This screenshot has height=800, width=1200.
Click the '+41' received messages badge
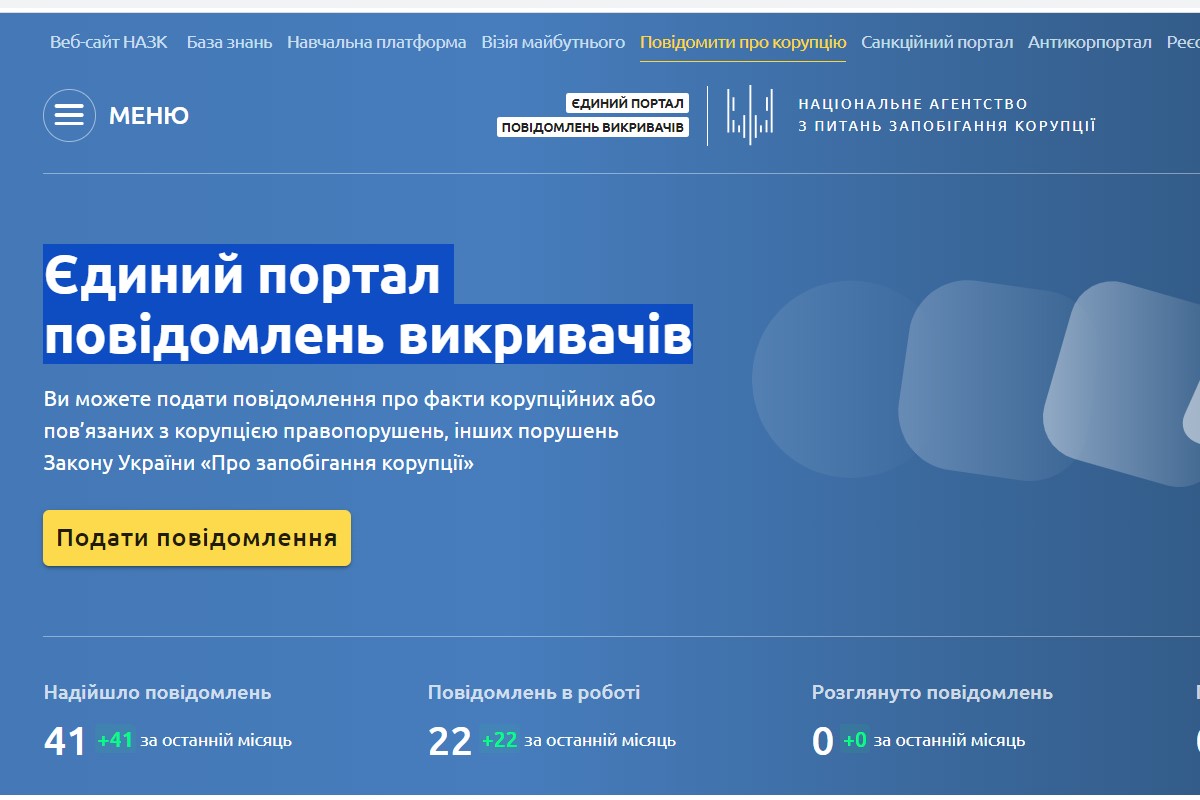click(x=115, y=741)
